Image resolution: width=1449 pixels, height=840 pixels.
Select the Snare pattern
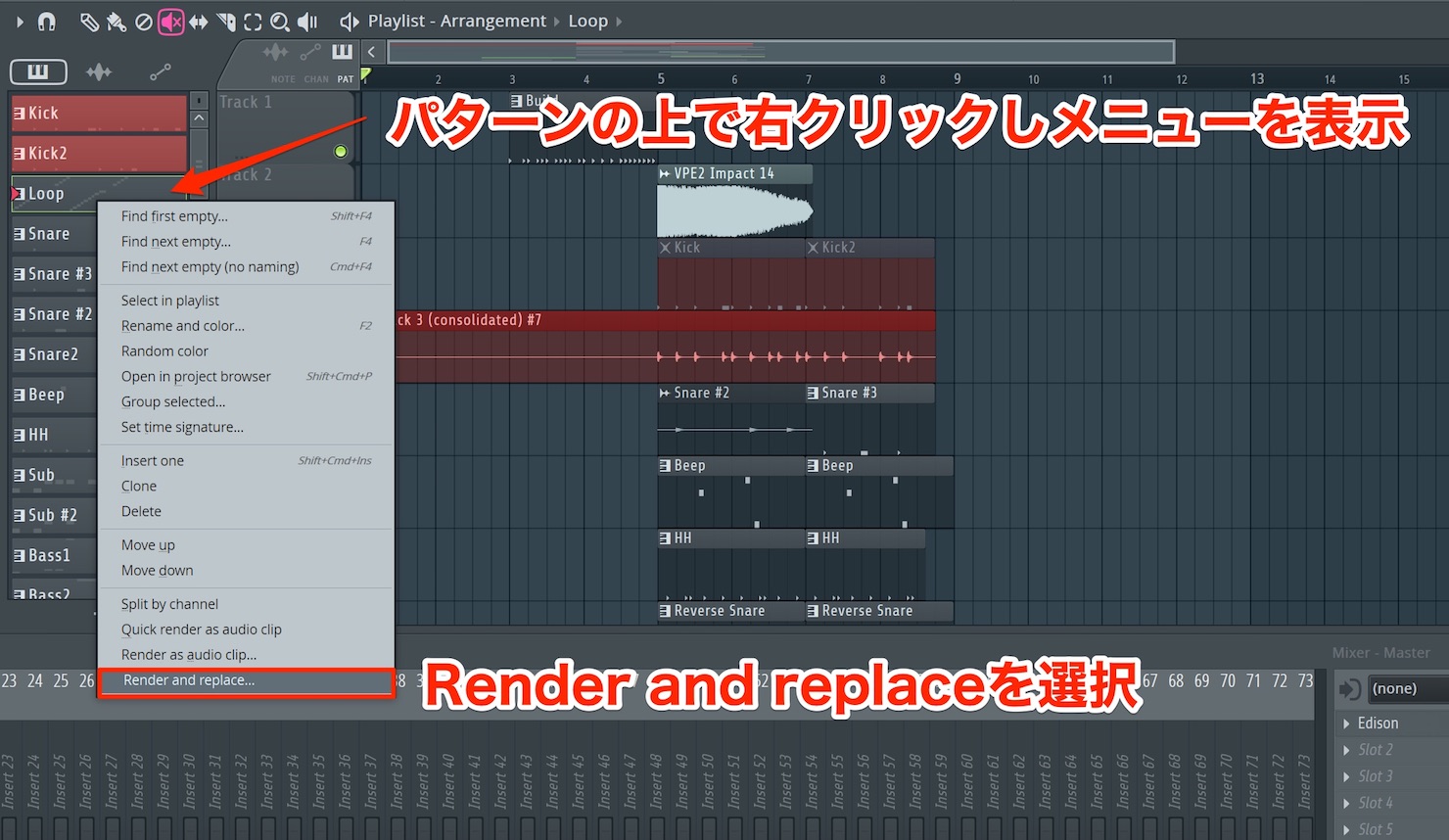54,234
